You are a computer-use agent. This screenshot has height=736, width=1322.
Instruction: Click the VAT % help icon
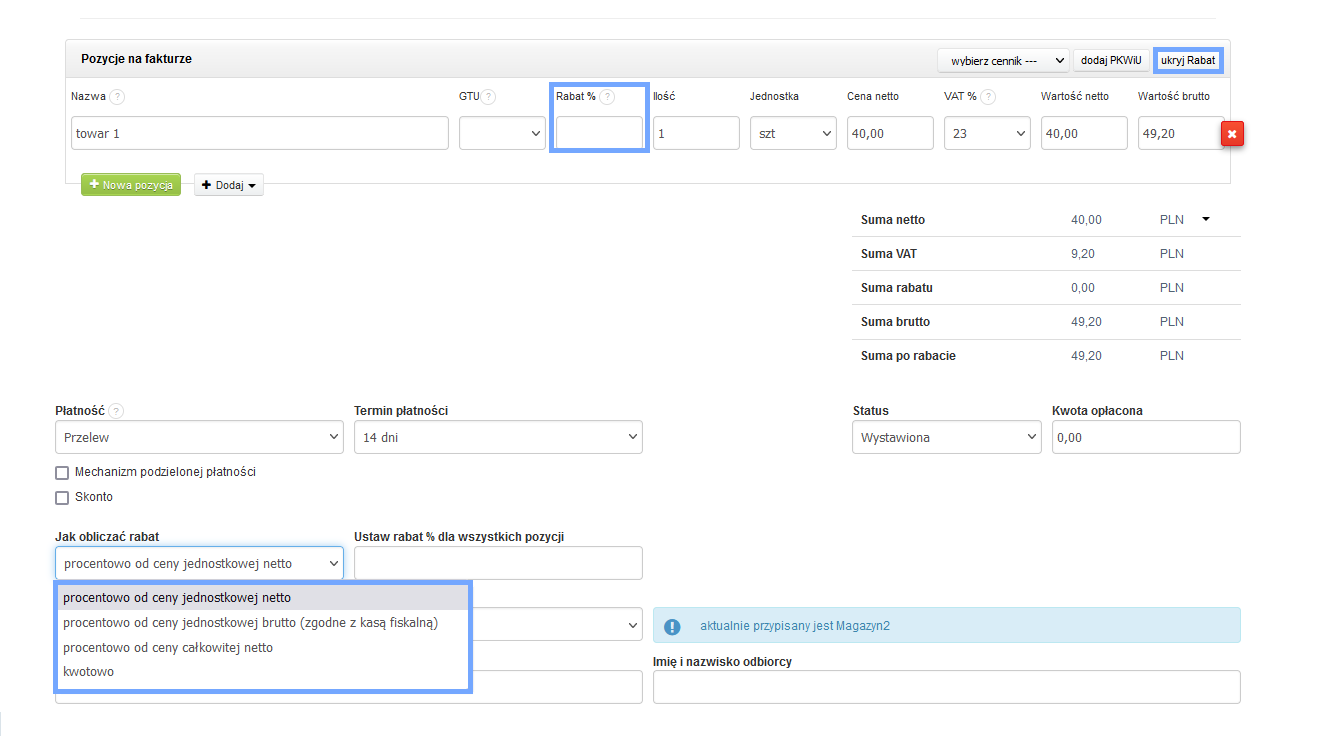coord(988,97)
